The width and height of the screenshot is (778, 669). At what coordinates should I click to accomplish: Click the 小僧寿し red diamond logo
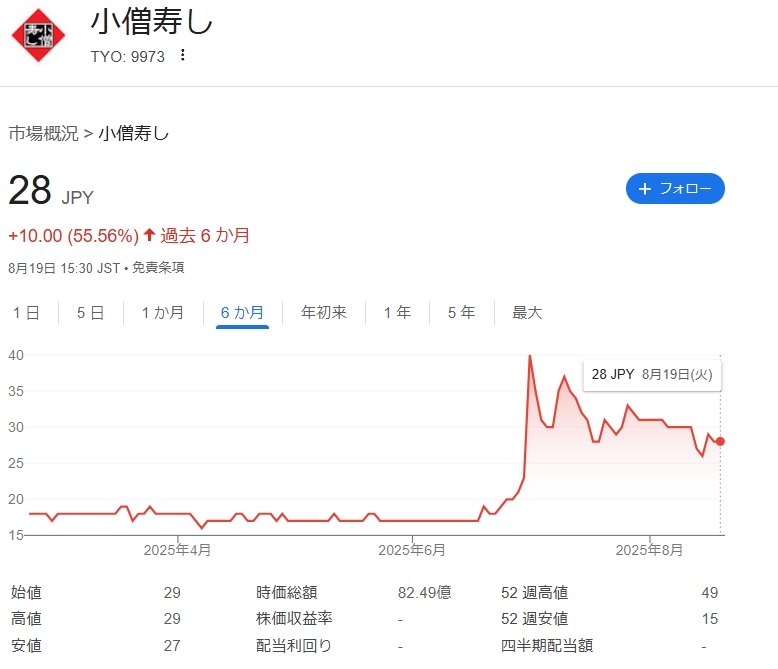point(38,35)
